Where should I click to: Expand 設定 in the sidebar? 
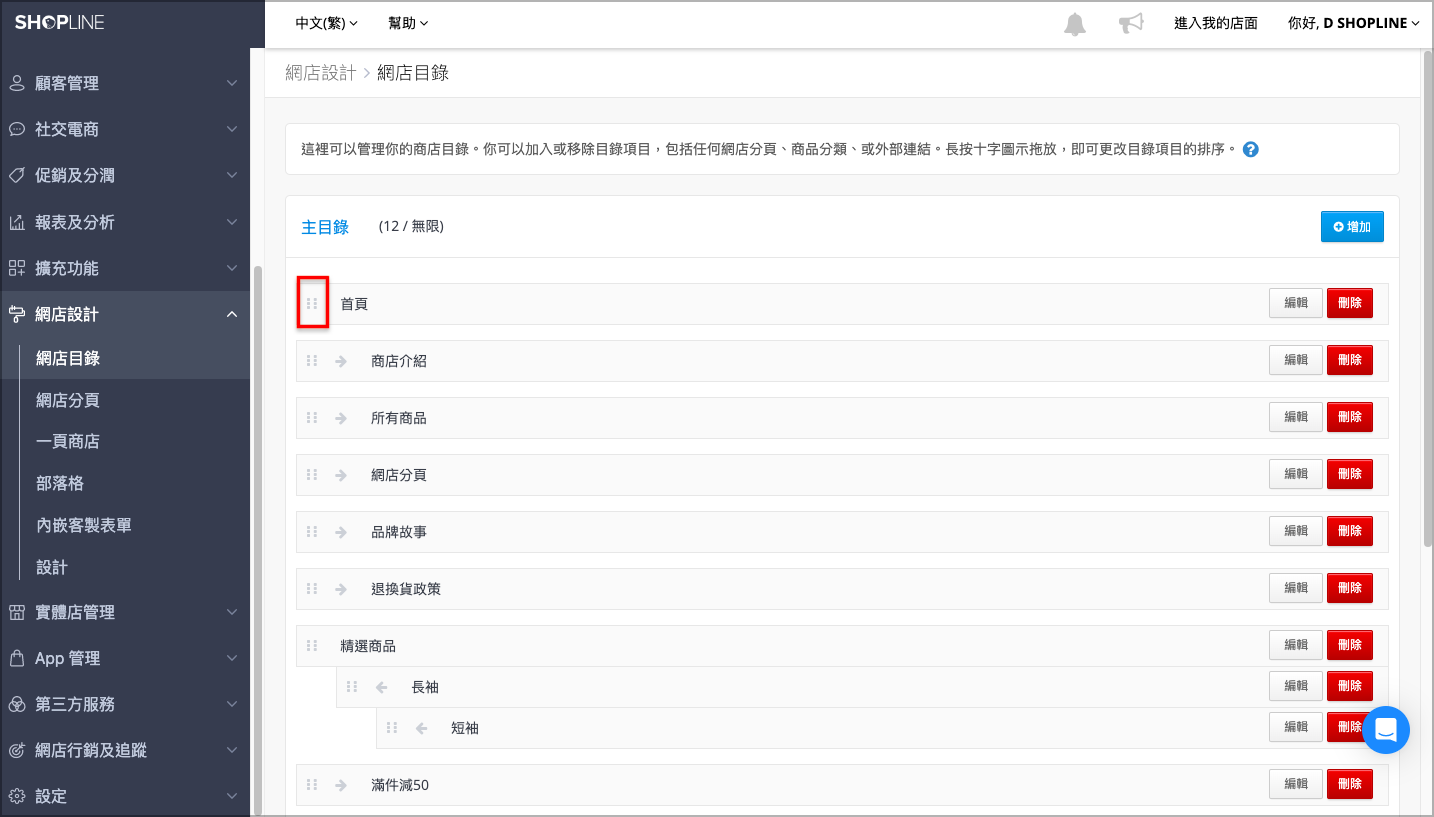(x=125, y=796)
